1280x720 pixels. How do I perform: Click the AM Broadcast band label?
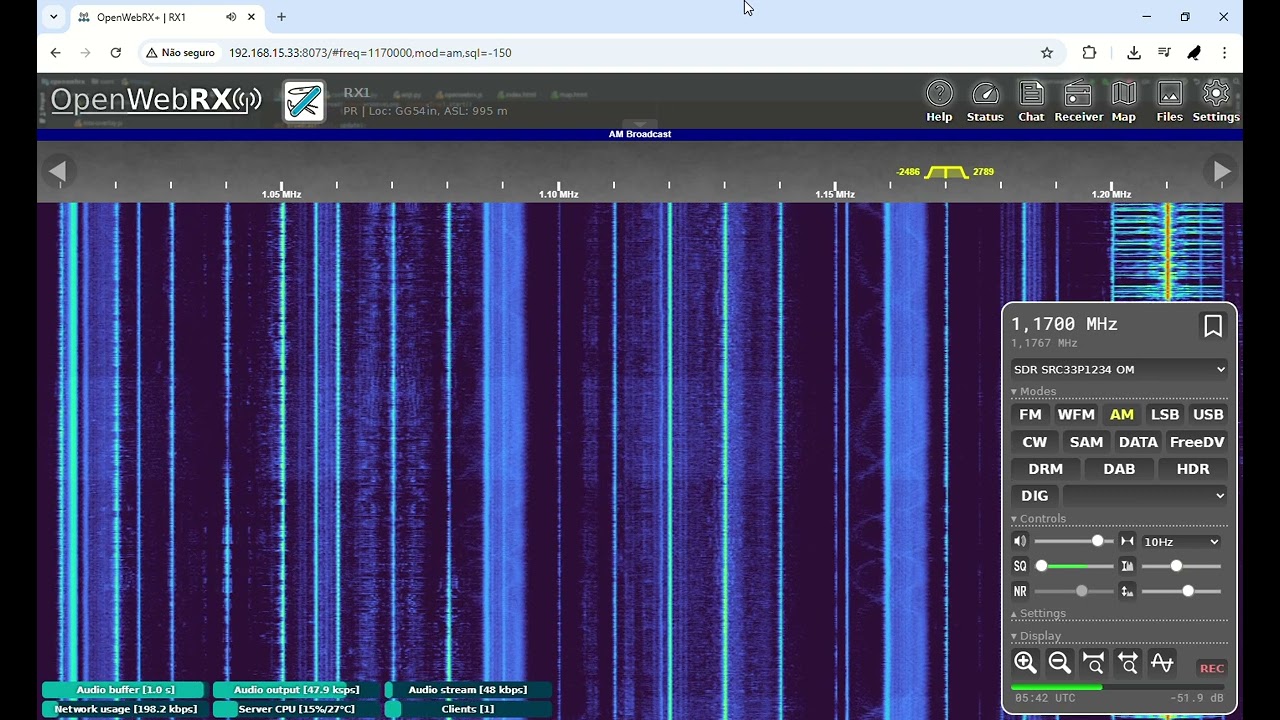(x=640, y=134)
